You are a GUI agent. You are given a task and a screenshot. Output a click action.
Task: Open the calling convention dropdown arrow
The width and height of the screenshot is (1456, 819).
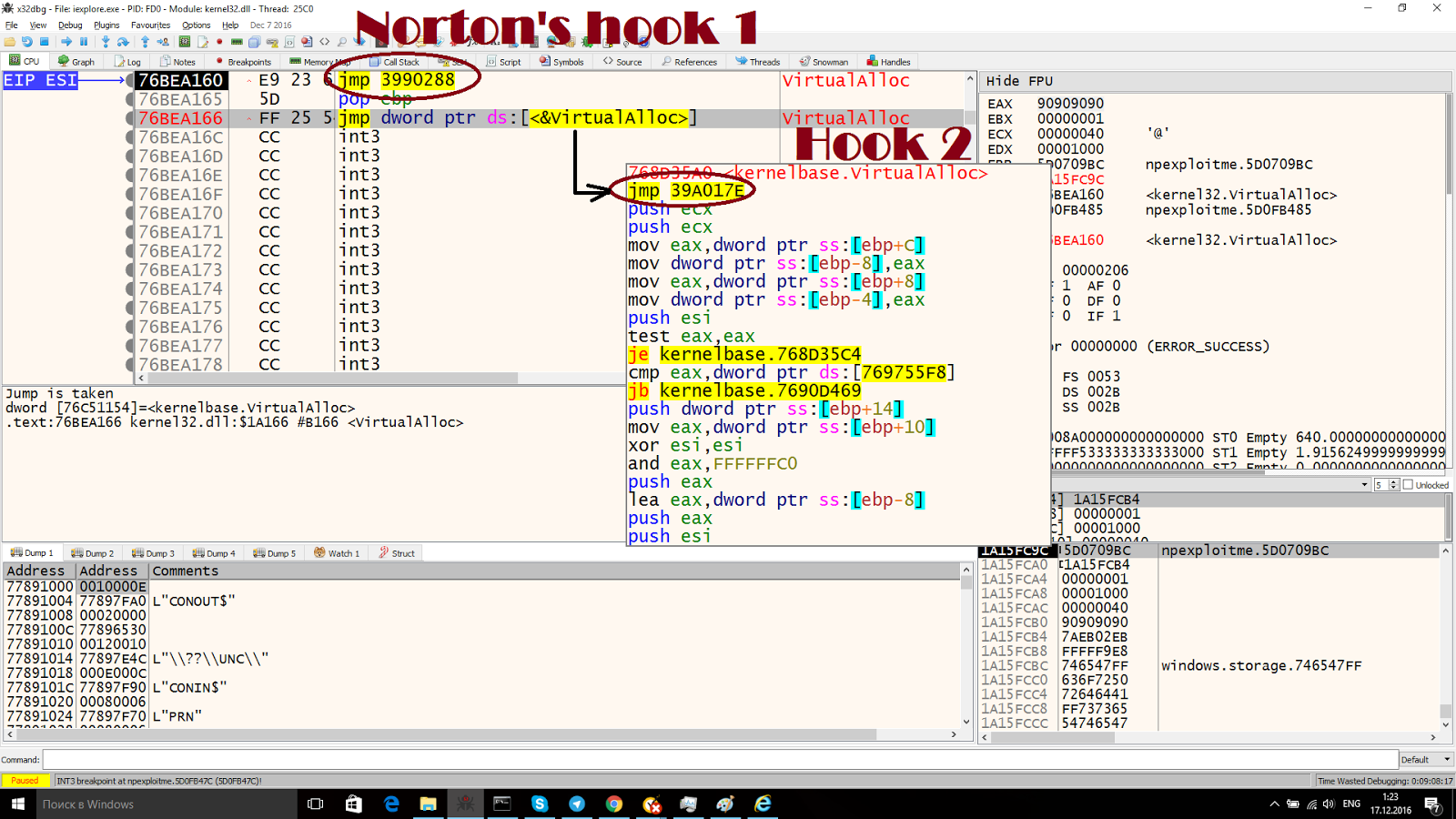coord(1364,485)
